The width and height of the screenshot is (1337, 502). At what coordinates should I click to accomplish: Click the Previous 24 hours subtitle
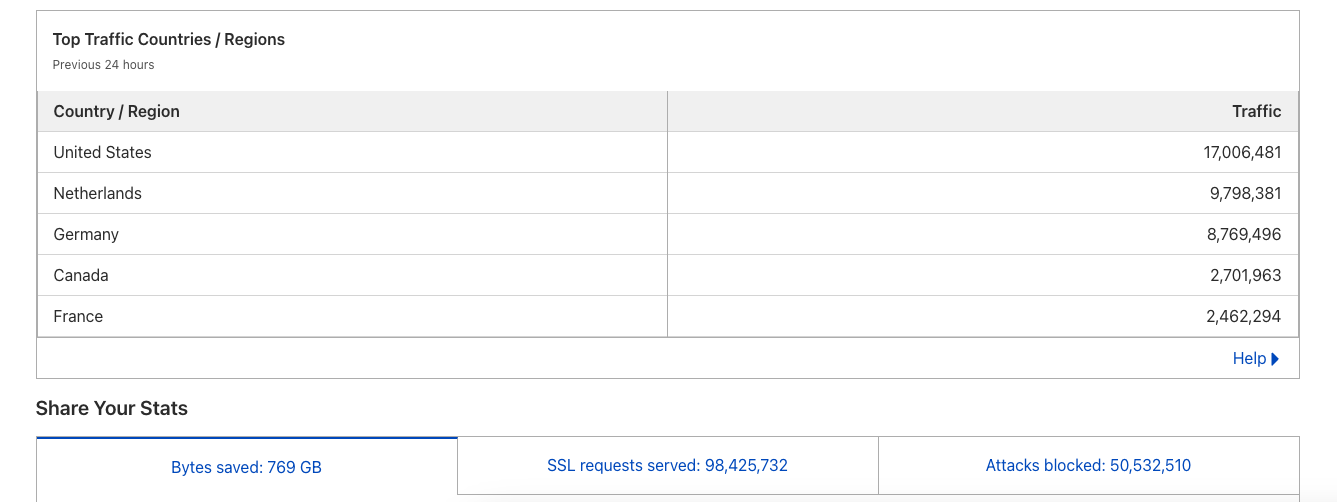pos(104,65)
